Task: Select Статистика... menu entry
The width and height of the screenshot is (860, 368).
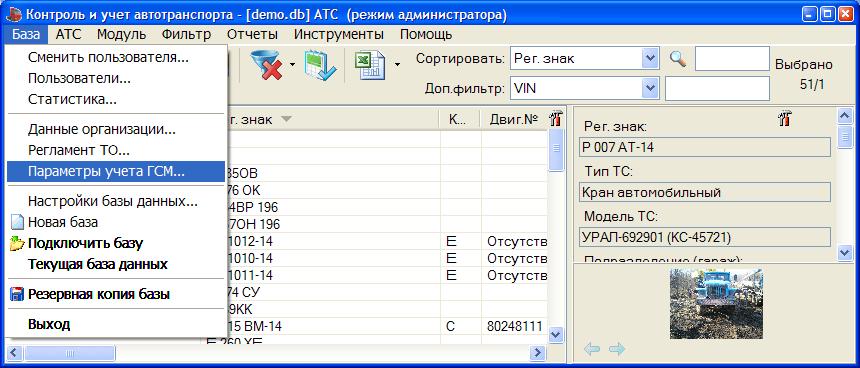Action: point(116,99)
